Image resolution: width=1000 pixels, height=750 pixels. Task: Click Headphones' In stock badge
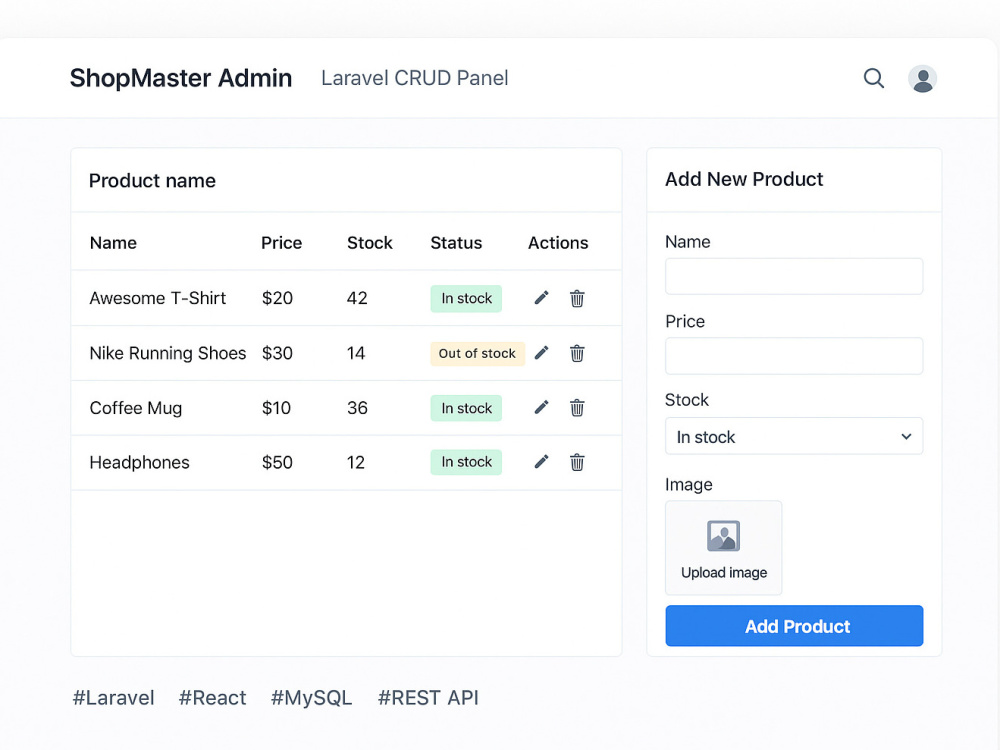pos(466,462)
